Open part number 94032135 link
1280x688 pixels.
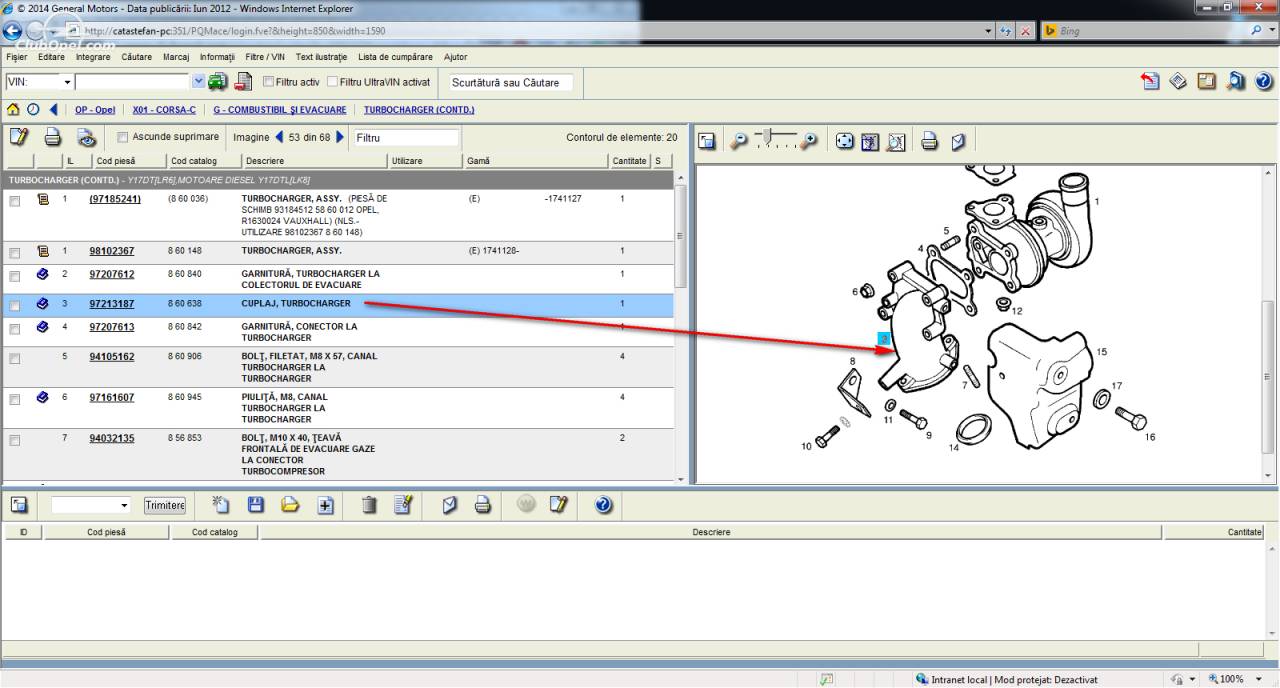click(112, 438)
